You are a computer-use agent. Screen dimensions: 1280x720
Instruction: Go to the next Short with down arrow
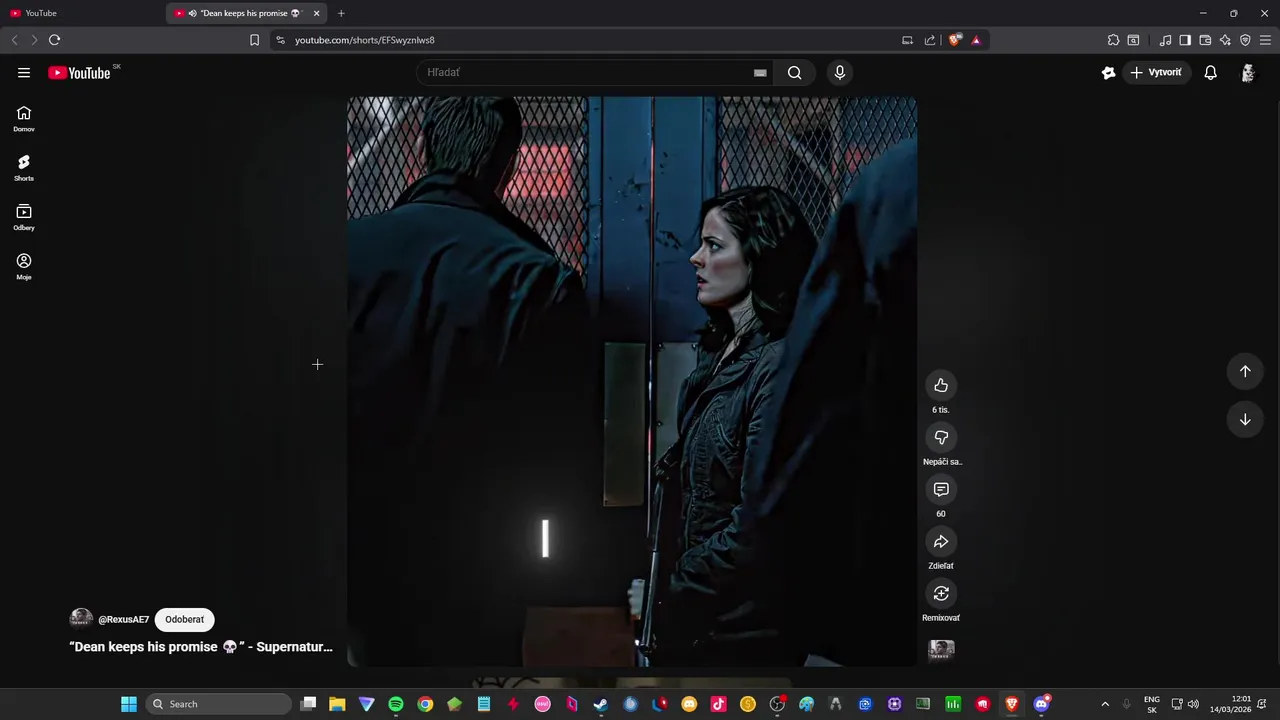point(1245,419)
